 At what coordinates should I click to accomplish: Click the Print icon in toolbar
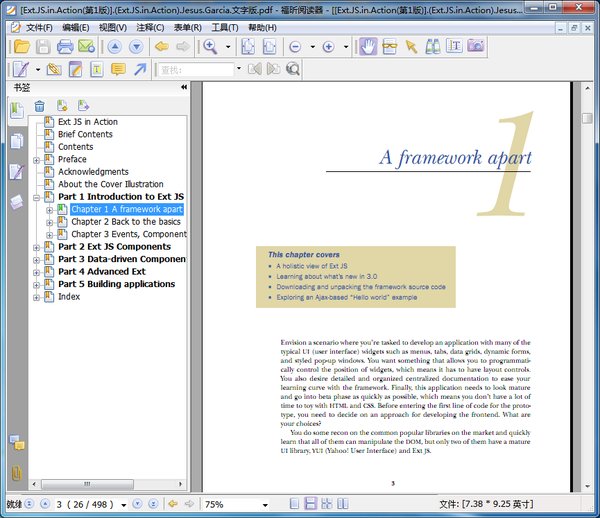(x=65, y=46)
